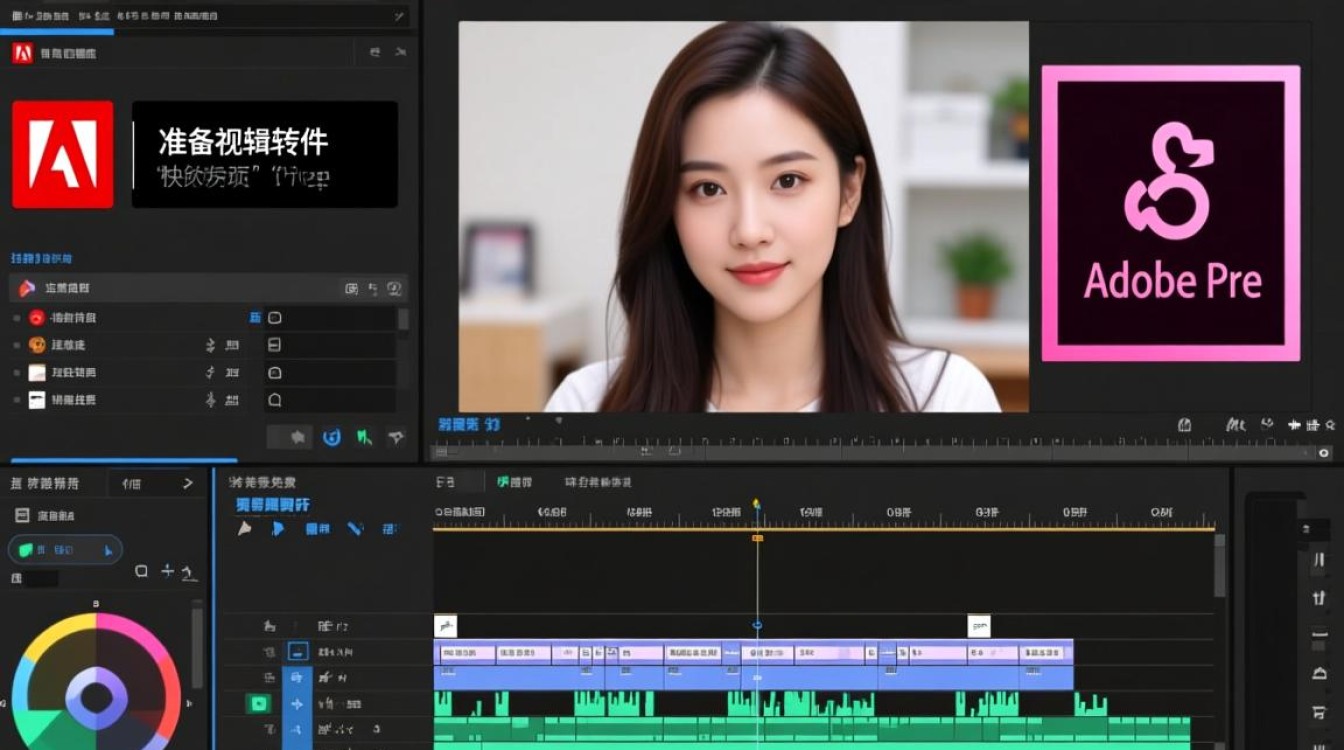
Task: Click the blue play-shaped tool in timeline toolbar
Action: (278, 528)
